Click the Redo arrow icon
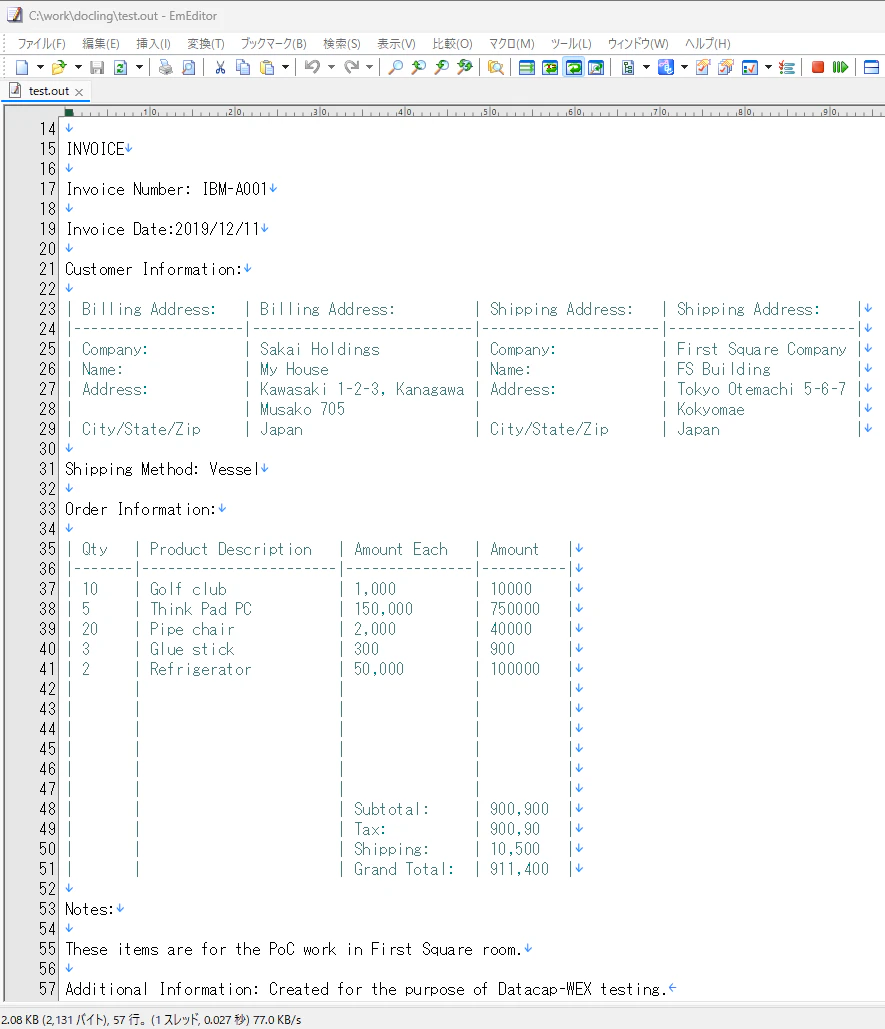The height and width of the screenshot is (1029, 885). [352, 67]
